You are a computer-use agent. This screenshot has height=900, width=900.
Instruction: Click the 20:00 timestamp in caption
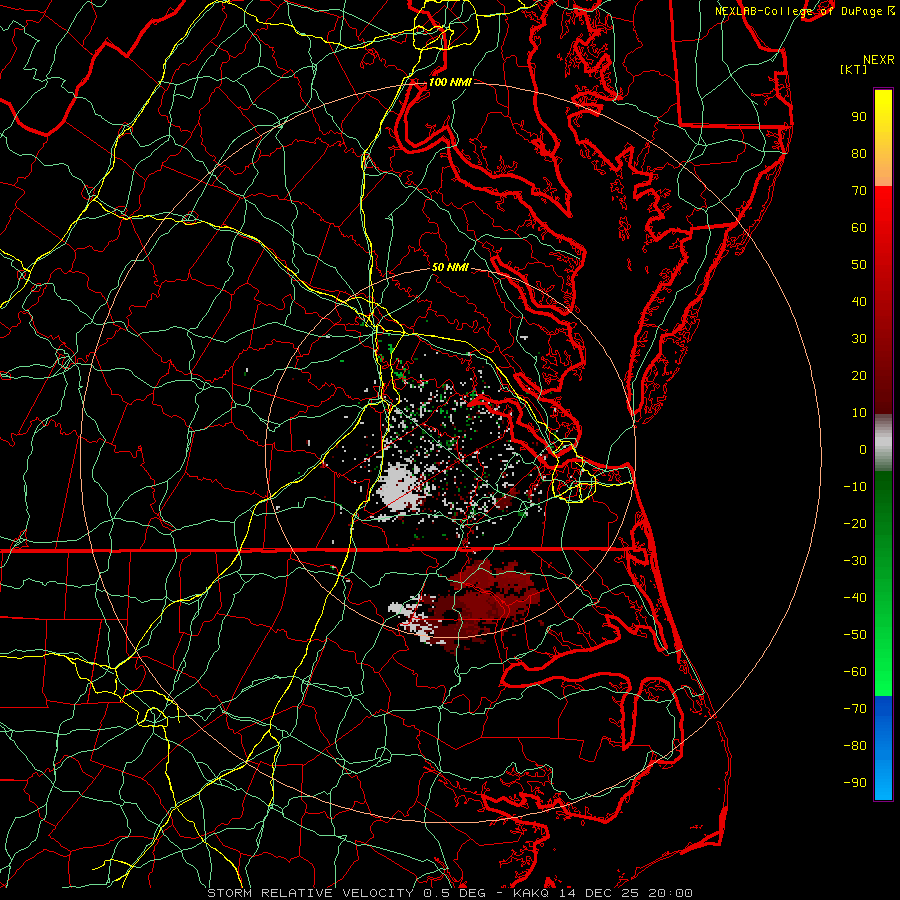670,893
